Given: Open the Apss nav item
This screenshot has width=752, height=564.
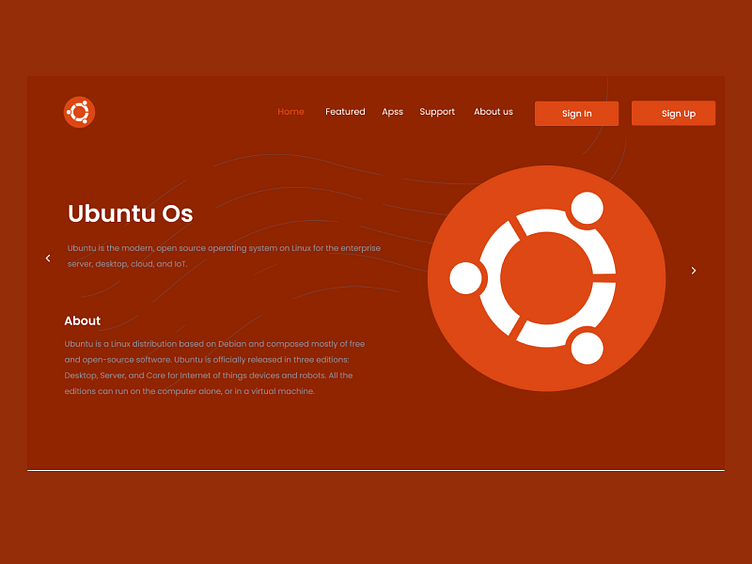Looking at the screenshot, I should [x=392, y=112].
